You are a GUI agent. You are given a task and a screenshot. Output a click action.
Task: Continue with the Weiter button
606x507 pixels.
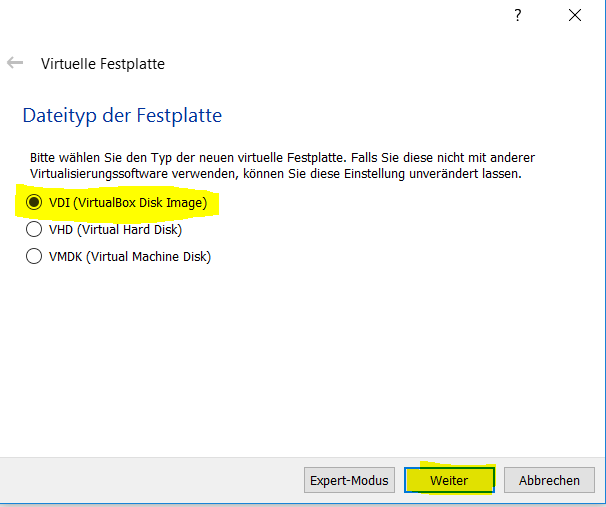pyautogui.click(x=449, y=480)
